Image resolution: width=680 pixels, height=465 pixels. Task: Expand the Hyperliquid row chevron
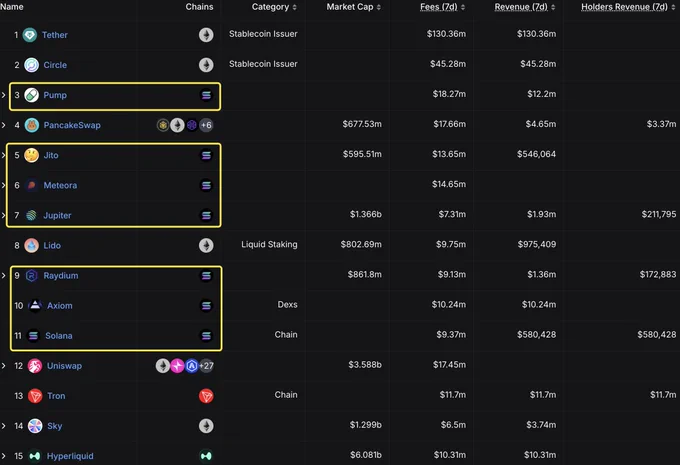click(x=3, y=456)
